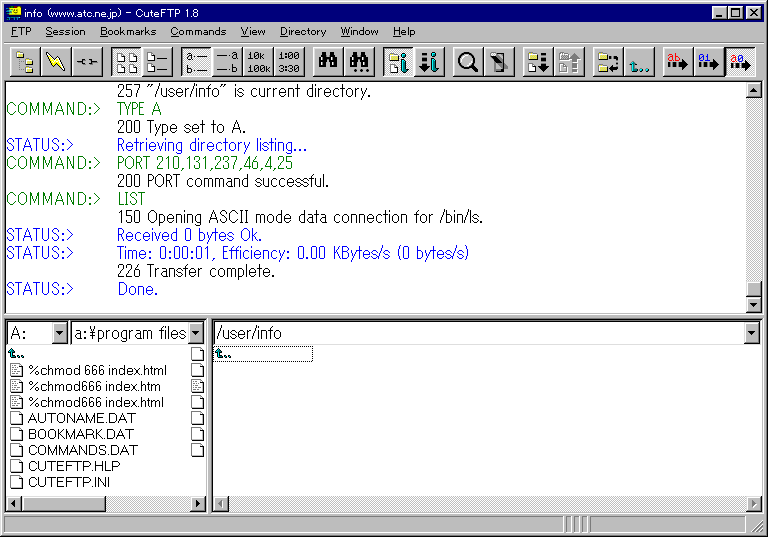Select file %chmod666 index.htm
This screenshot has width=768, height=537.
coord(95,387)
